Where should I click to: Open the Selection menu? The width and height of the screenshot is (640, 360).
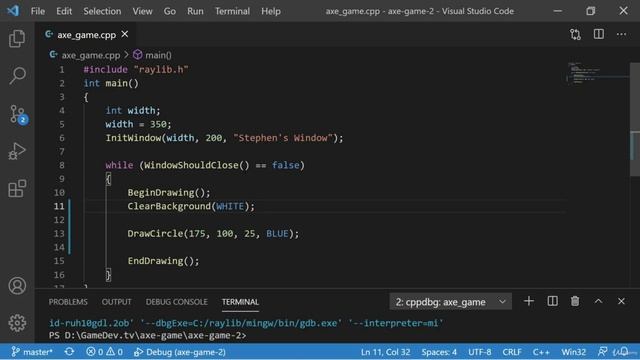point(102,11)
